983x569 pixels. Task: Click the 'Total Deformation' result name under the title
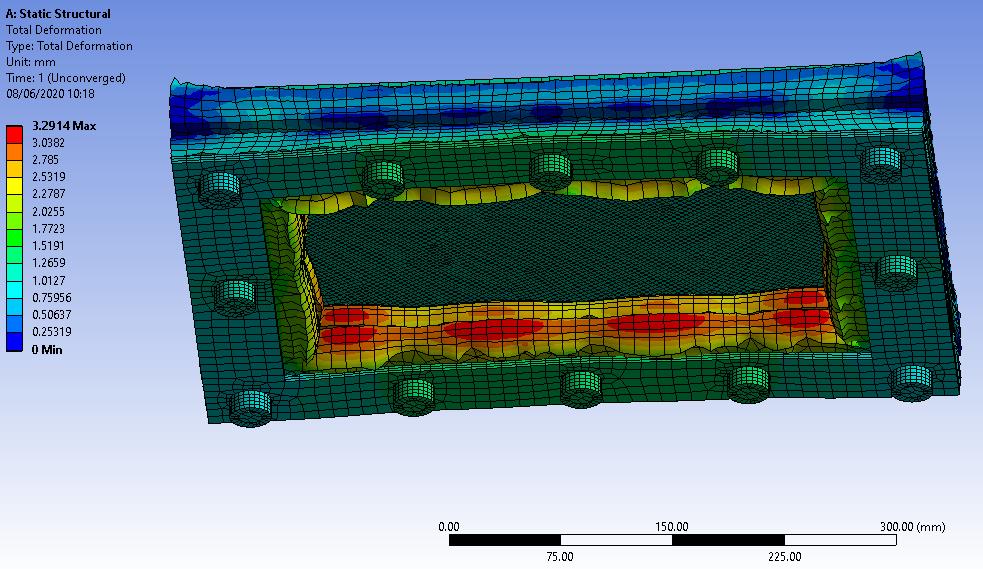53,29
